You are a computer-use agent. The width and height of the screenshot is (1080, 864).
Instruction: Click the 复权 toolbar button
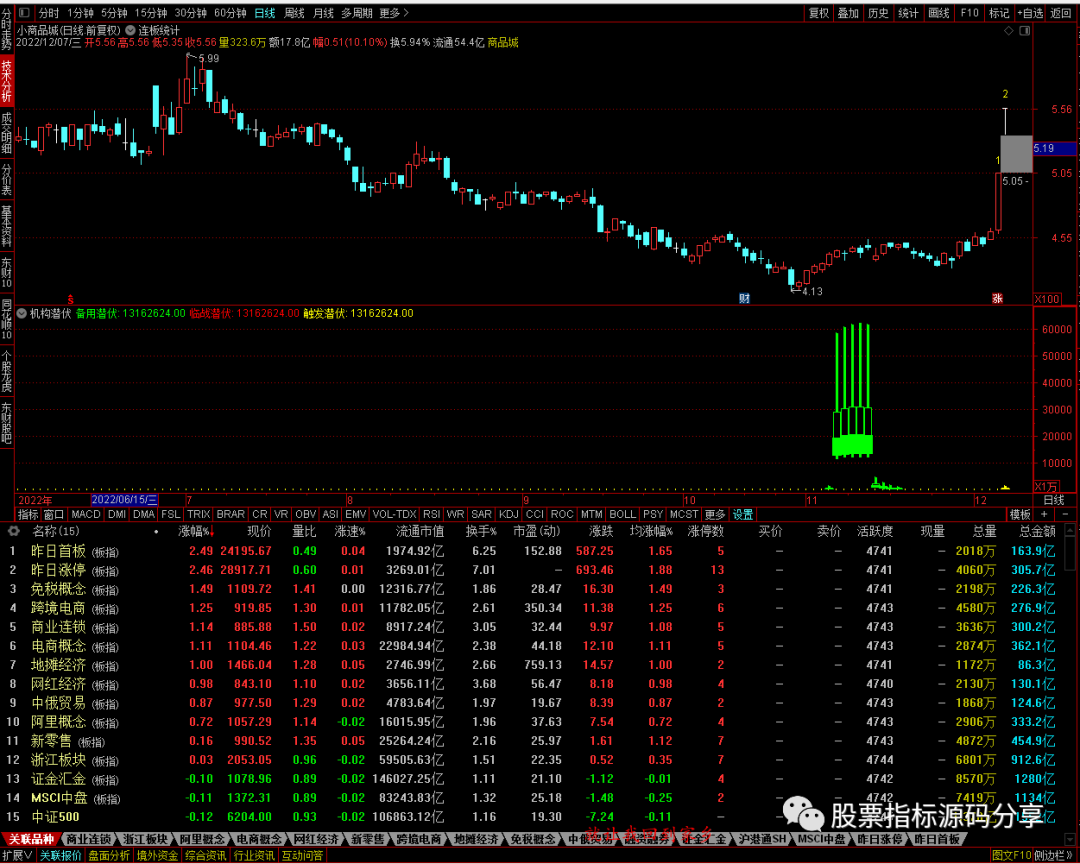(x=818, y=13)
